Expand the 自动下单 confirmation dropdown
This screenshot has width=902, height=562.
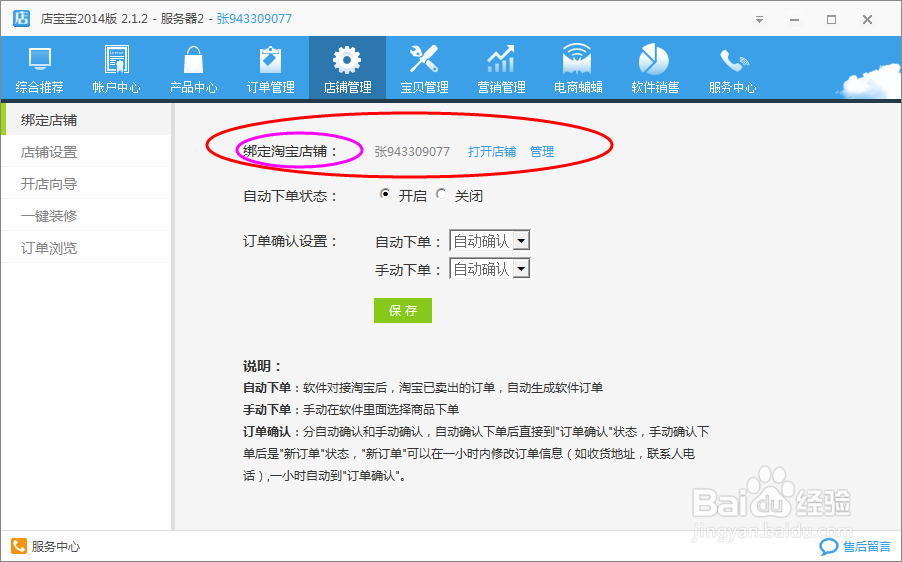point(521,240)
